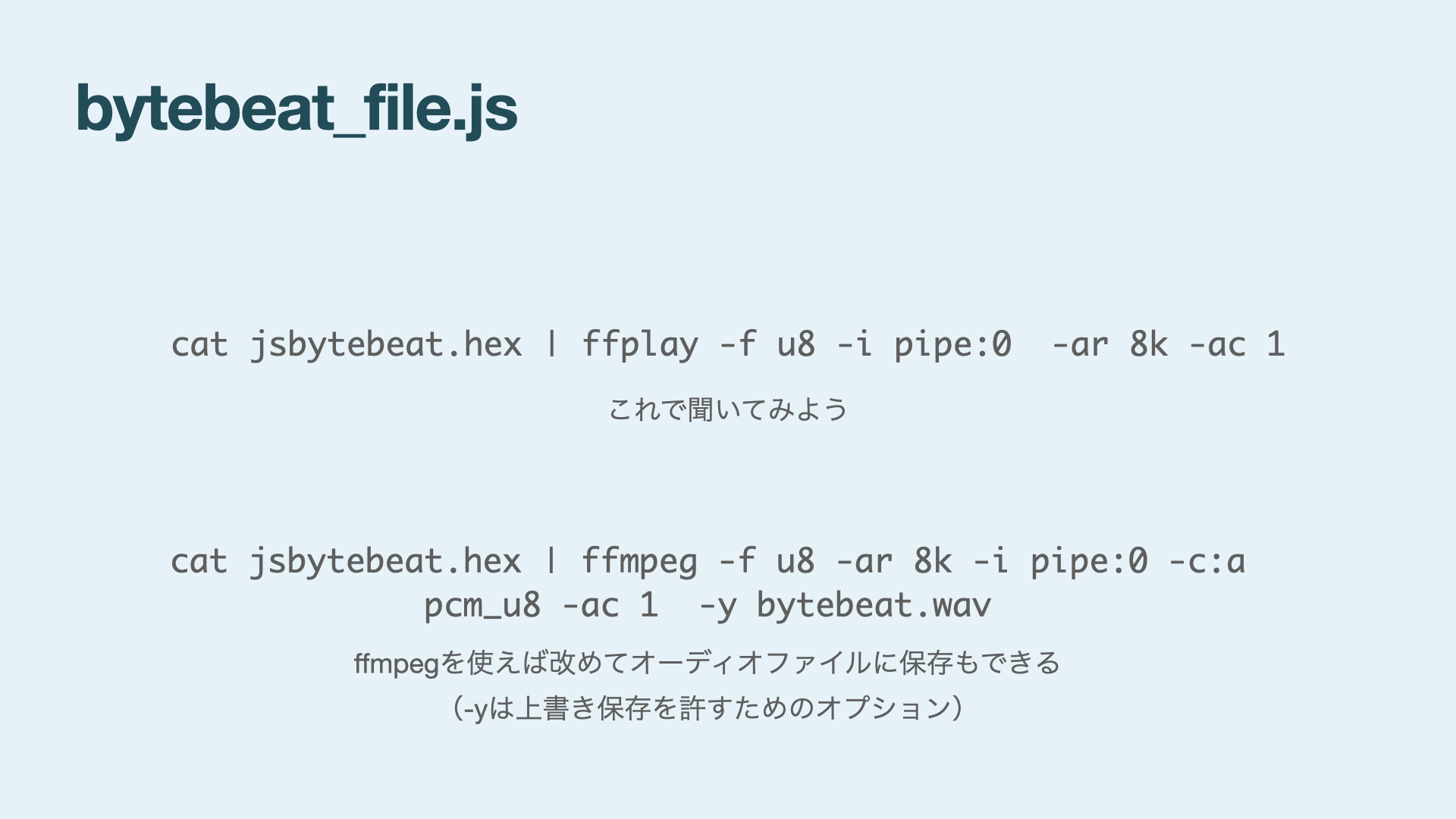This screenshot has width=1456, height=819.
Task: Click the -c:a option in the ffmpeg command
Action: [x=1207, y=562]
